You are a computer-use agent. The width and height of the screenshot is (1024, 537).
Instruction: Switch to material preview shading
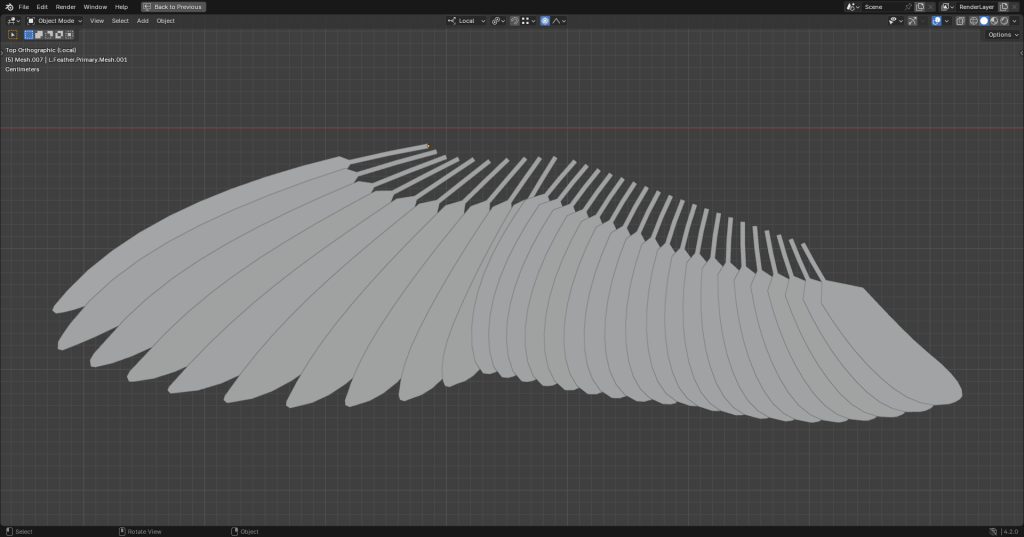[994, 21]
